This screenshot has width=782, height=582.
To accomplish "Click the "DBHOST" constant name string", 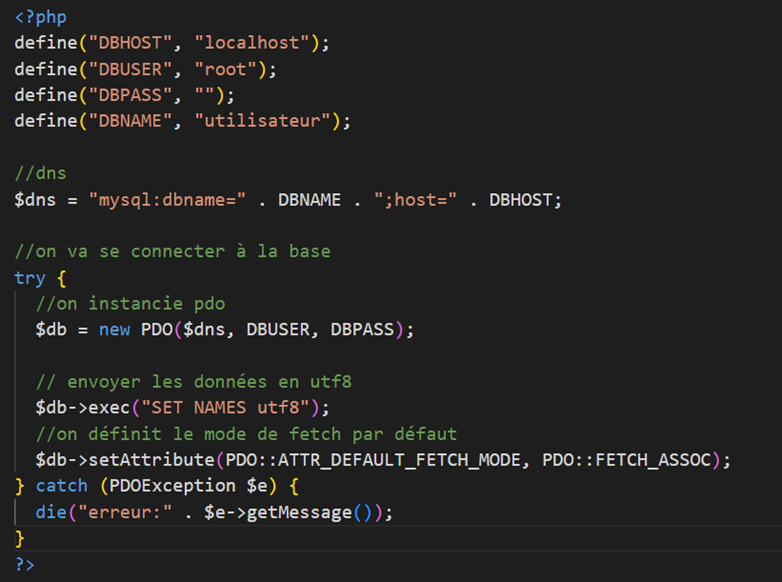I will (130, 43).
